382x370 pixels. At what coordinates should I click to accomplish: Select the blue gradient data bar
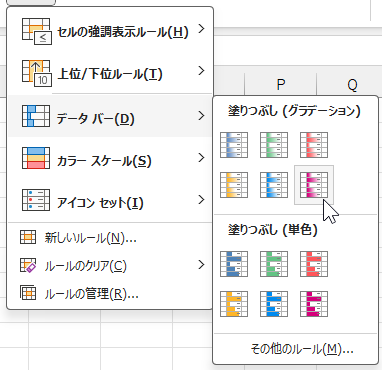coord(234,145)
